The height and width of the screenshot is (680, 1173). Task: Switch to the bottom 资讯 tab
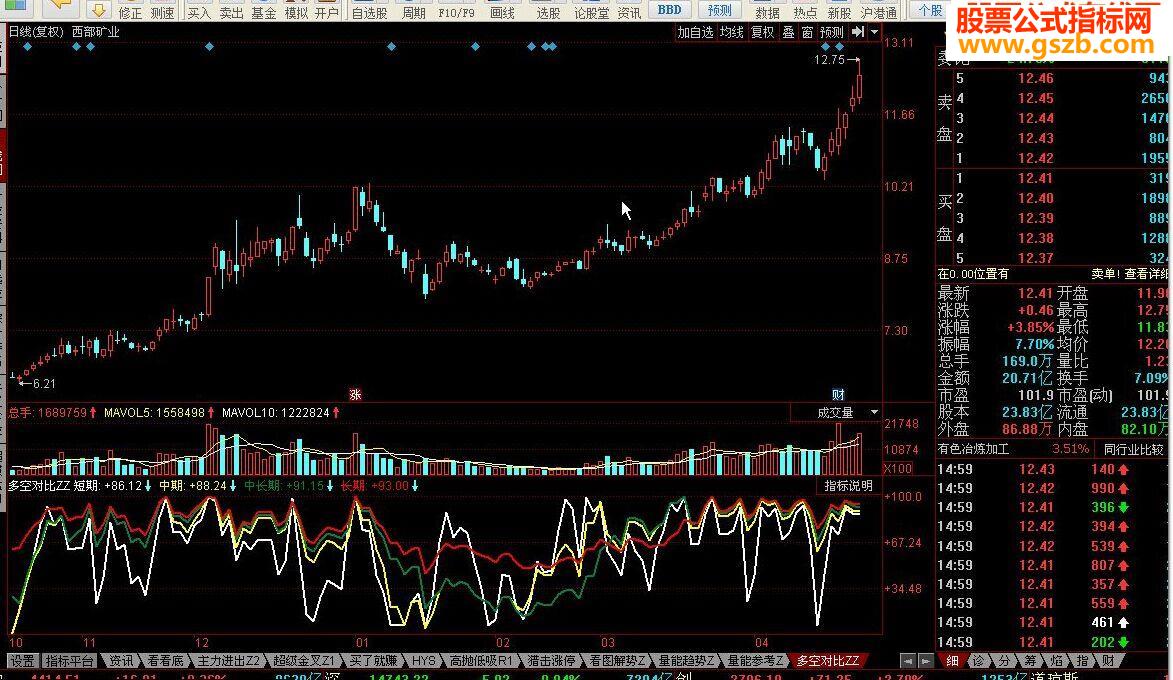[x=120, y=661]
